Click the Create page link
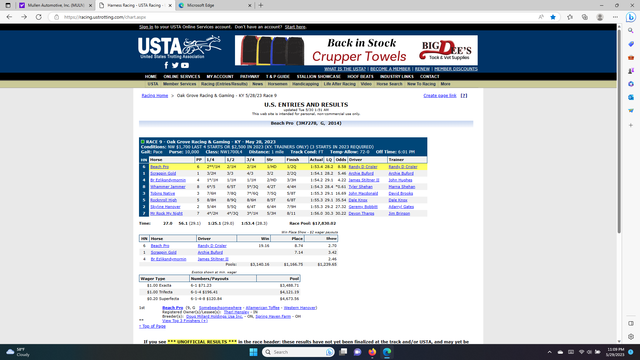The image size is (640, 360). 440,96
